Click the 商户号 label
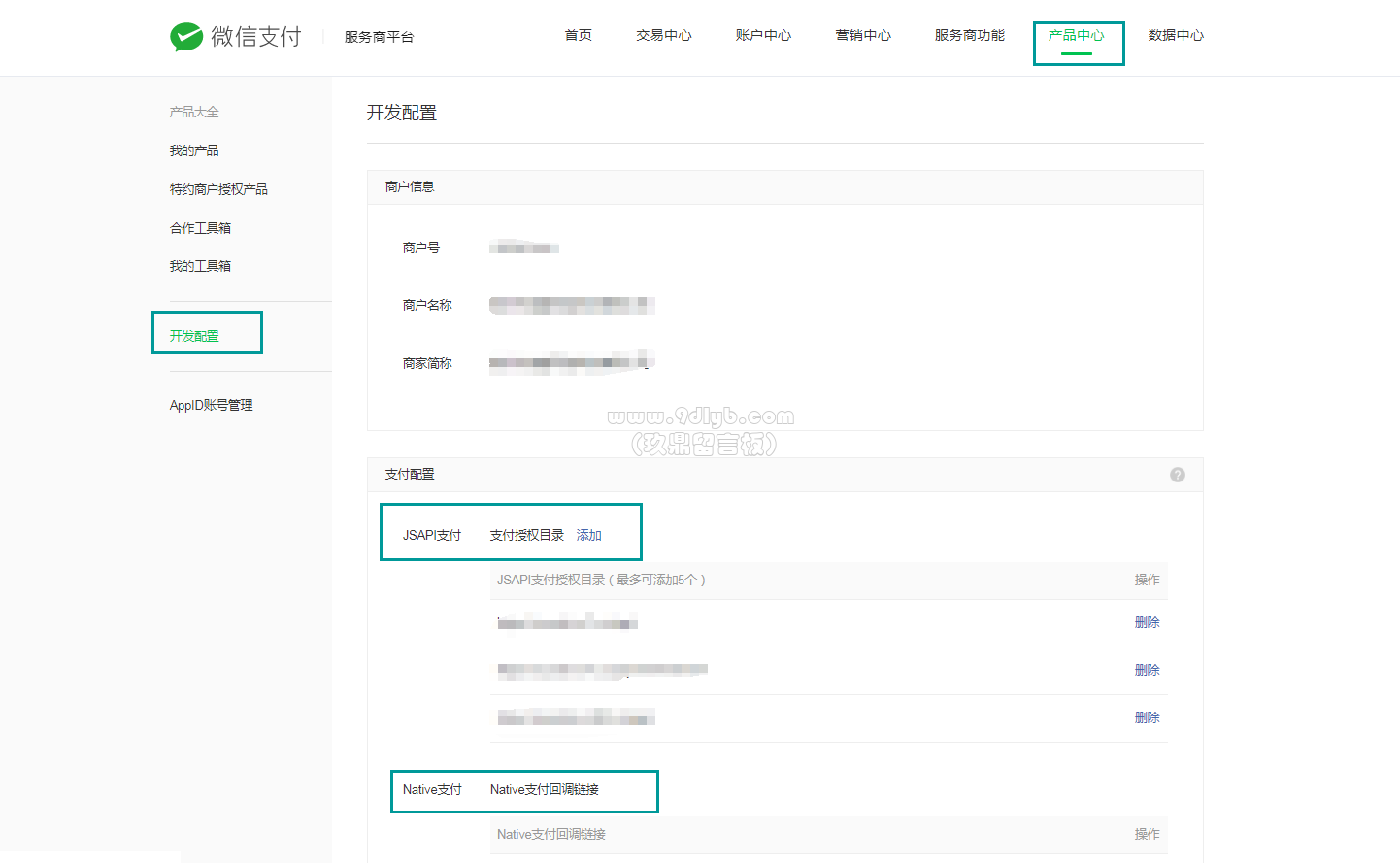Screen dimensions: 1400x863 point(421,248)
